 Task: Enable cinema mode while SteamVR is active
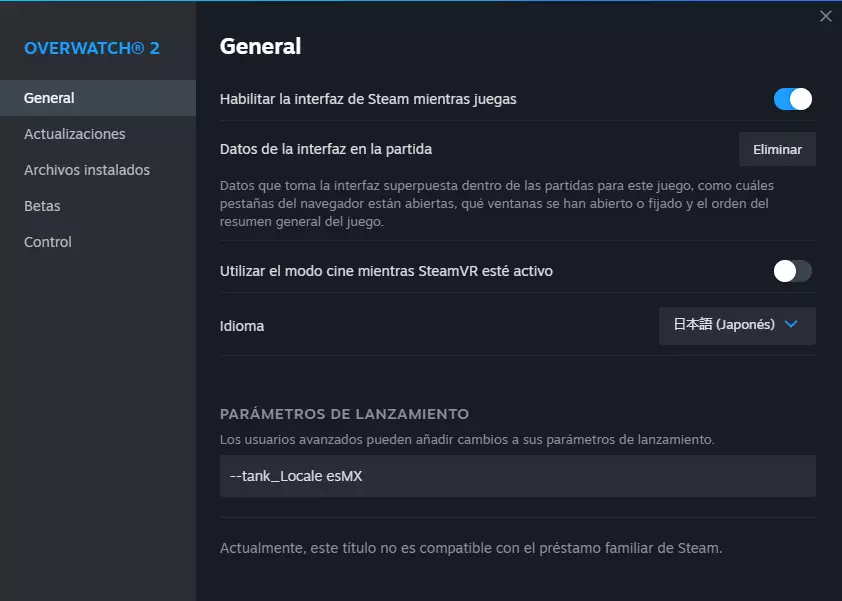(x=792, y=271)
